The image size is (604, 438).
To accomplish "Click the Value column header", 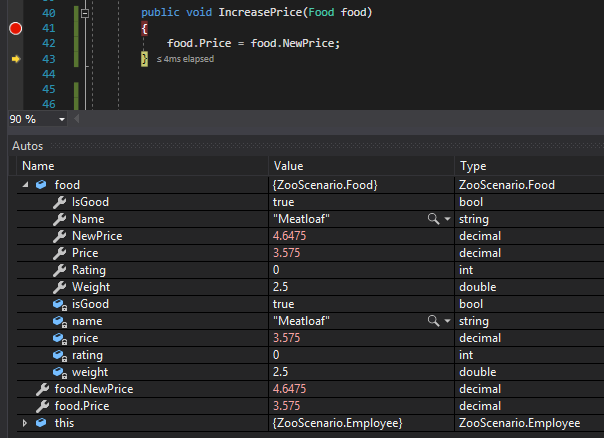I will pyautogui.click(x=288, y=166).
